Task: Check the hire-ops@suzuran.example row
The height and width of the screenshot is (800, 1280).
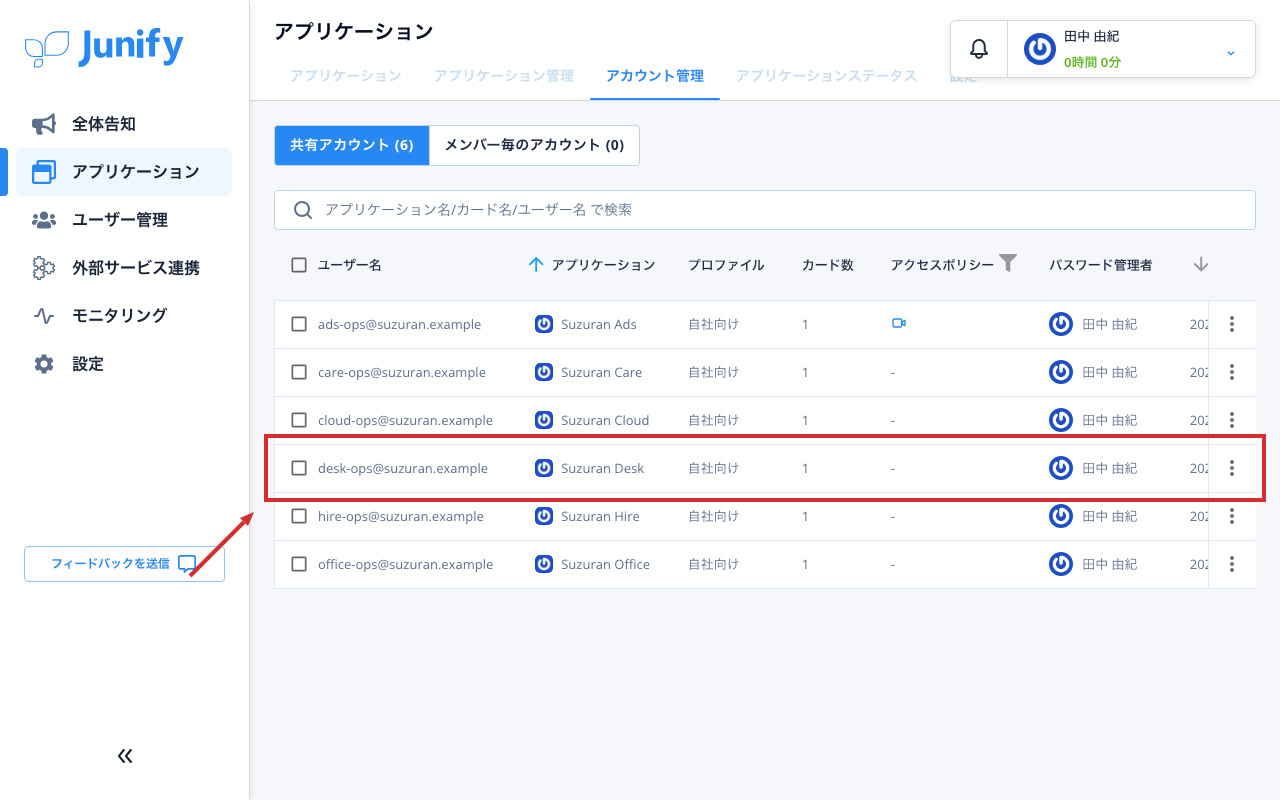Action: [x=299, y=516]
